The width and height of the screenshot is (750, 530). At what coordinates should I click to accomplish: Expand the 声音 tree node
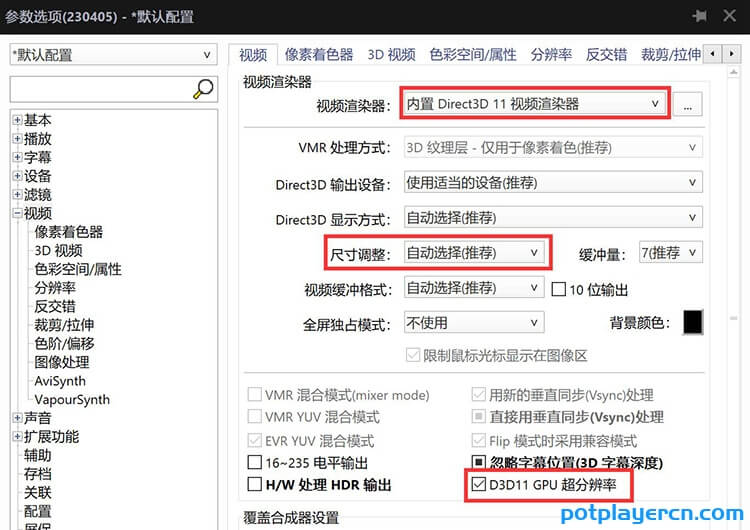[17, 418]
